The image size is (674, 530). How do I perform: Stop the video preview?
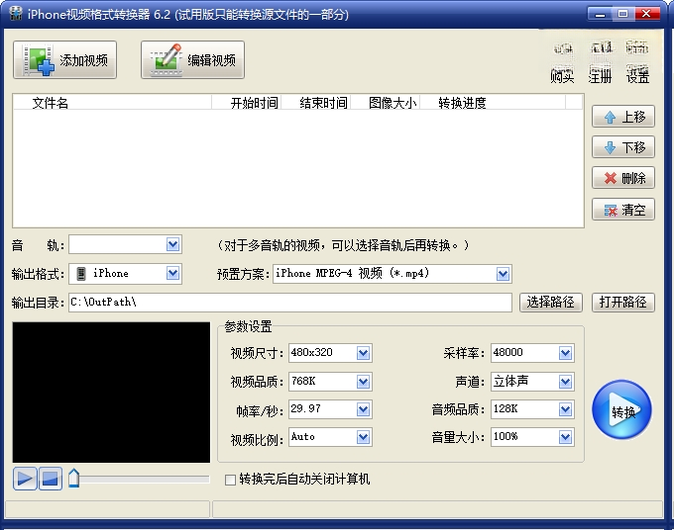pos(50,478)
